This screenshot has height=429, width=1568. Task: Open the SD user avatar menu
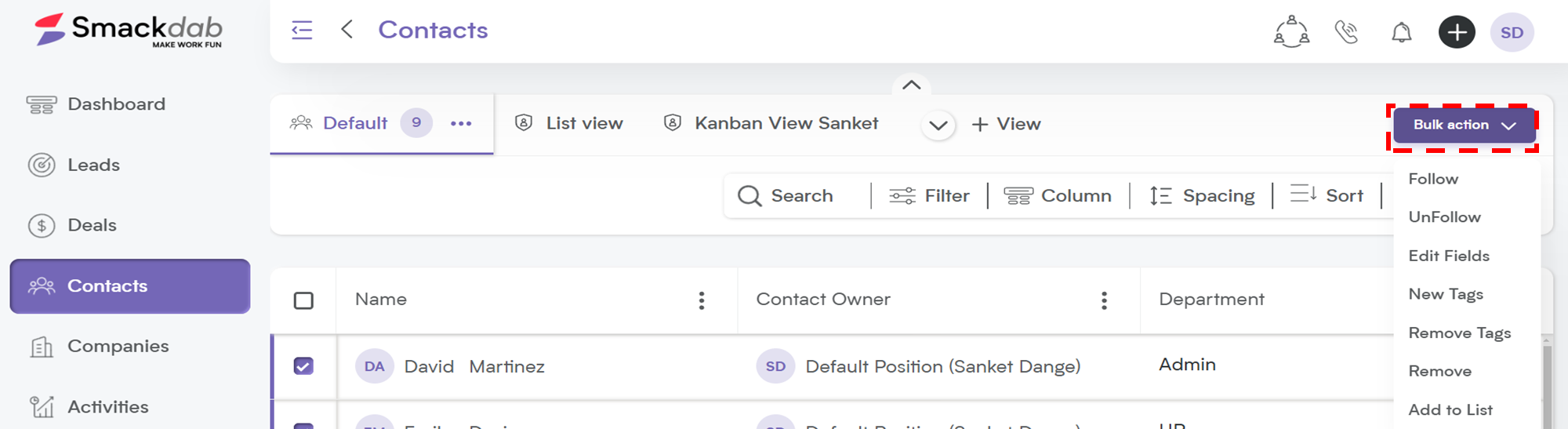click(x=1512, y=32)
